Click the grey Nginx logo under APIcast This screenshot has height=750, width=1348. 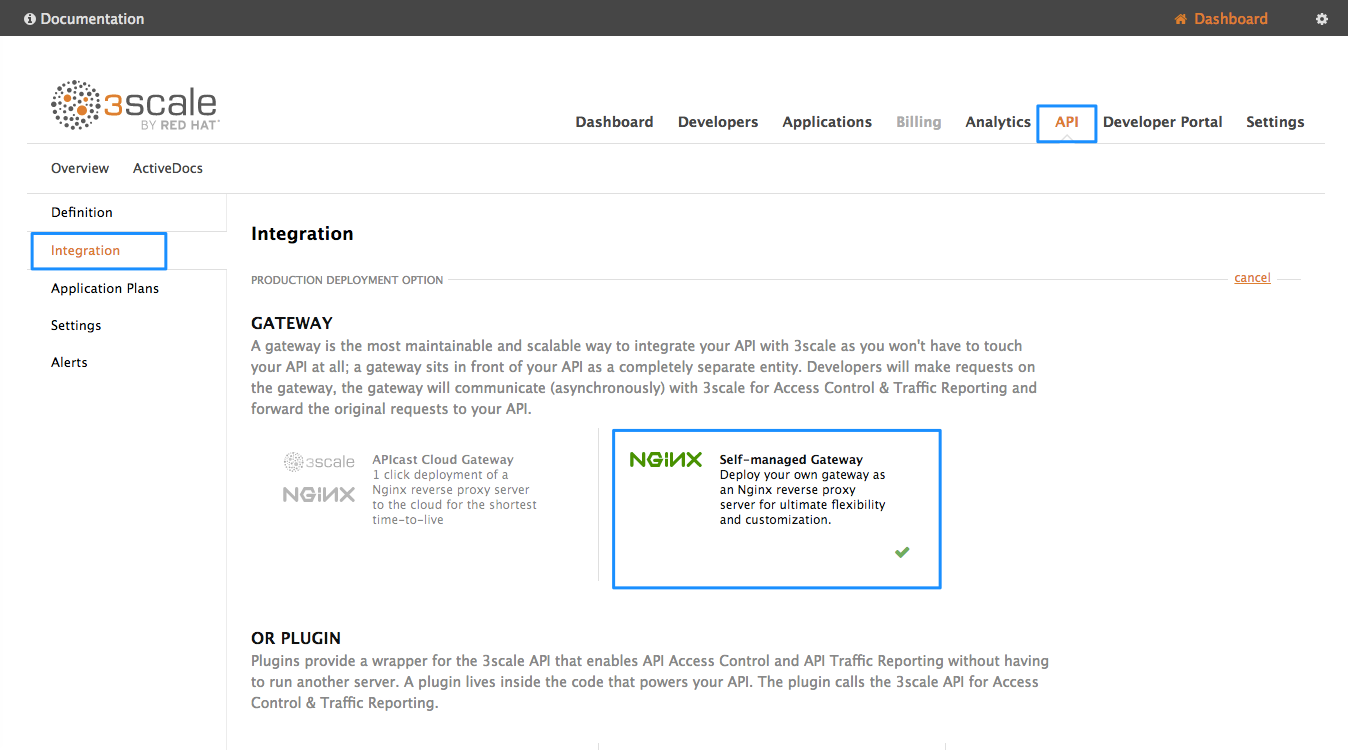click(x=319, y=494)
